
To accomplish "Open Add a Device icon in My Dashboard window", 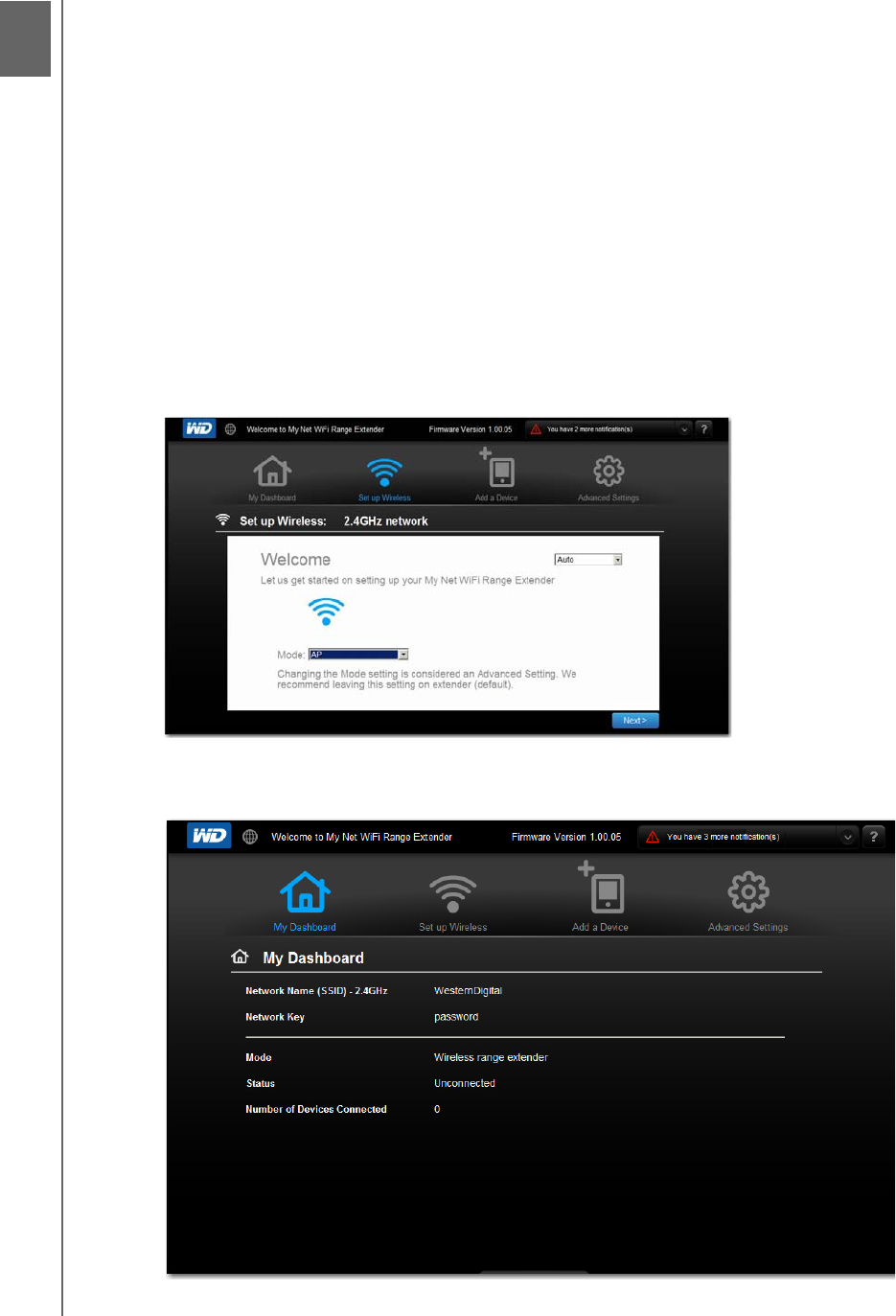I will [601, 888].
